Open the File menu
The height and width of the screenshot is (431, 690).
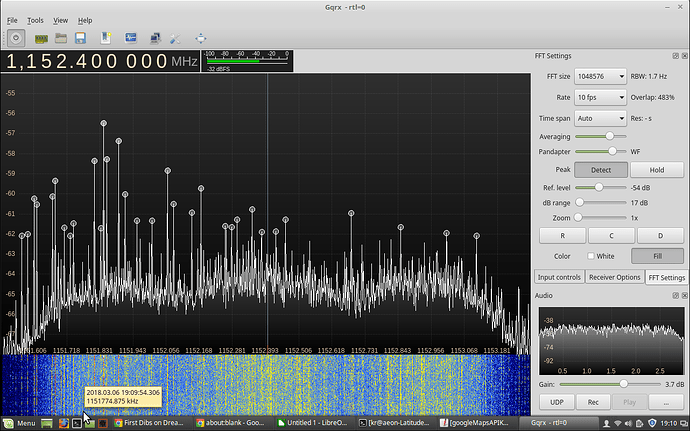[x=12, y=20]
